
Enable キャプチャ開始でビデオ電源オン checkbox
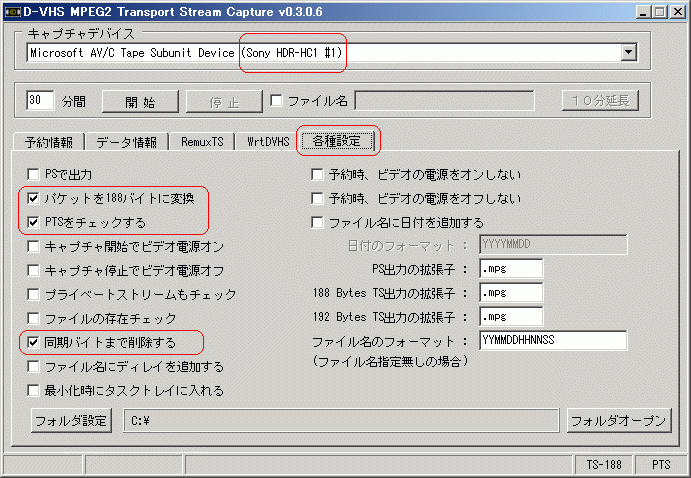(x=33, y=246)
